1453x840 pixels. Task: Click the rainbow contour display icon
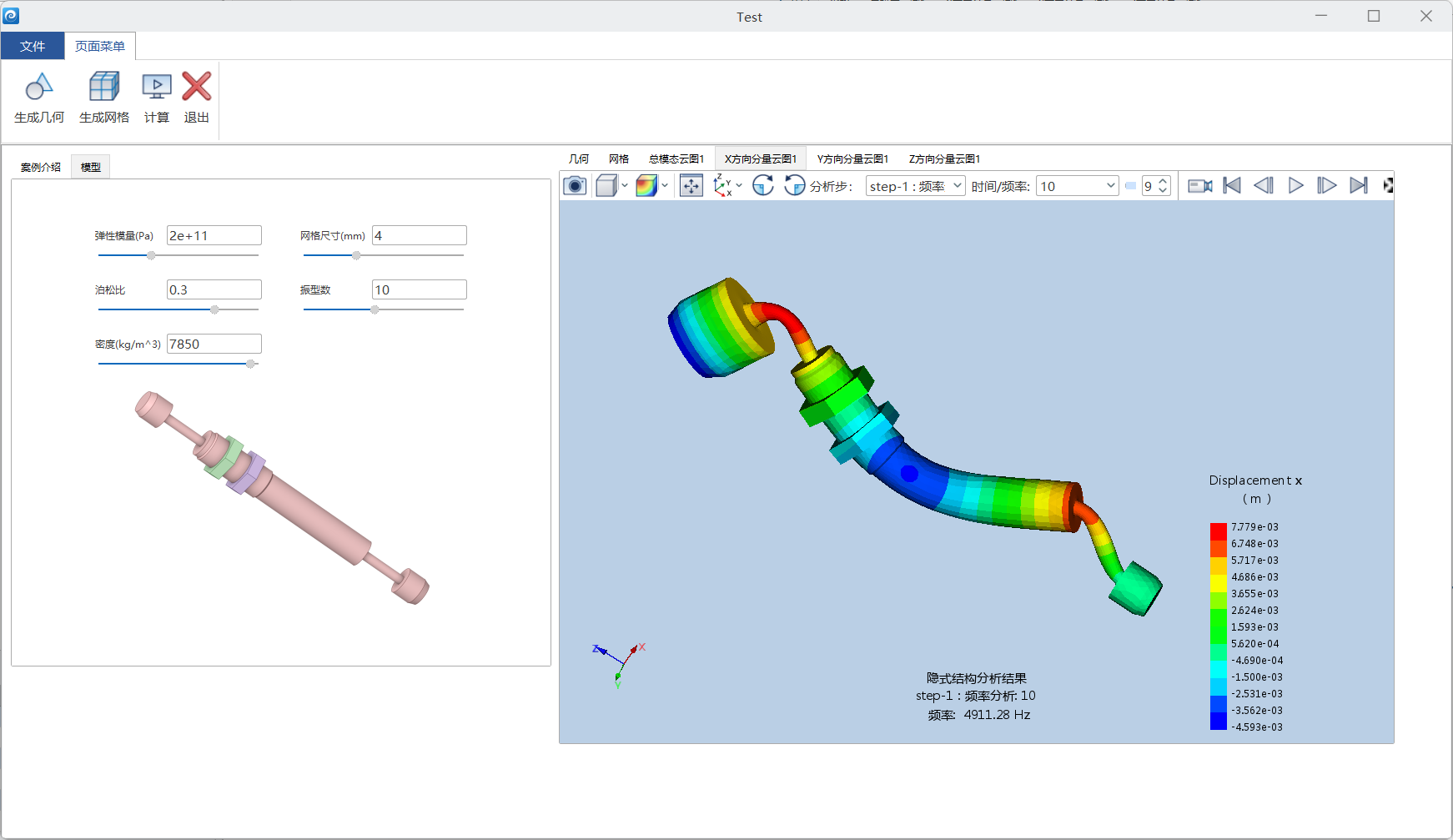pos(646,185)
